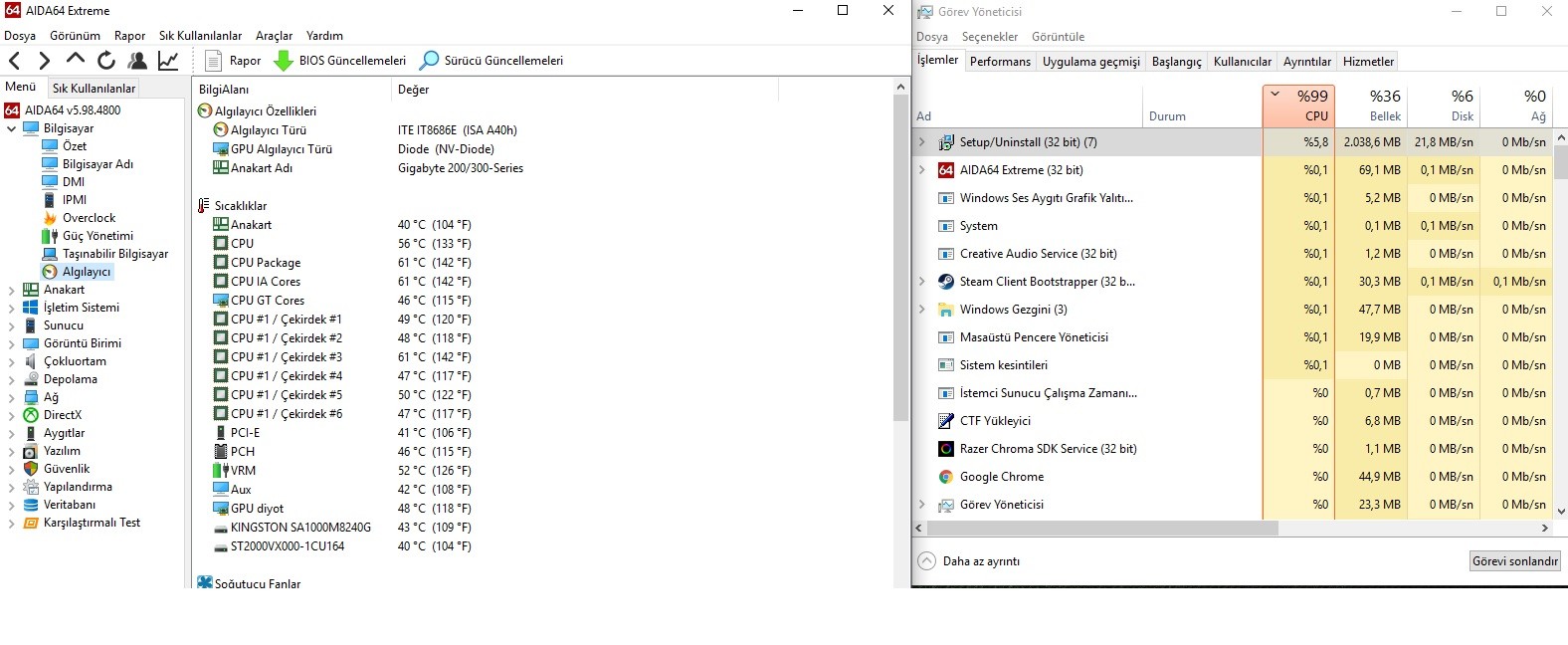Expand the Anakart tree node
Viewport: 1568px width, 645px height.
11,290
